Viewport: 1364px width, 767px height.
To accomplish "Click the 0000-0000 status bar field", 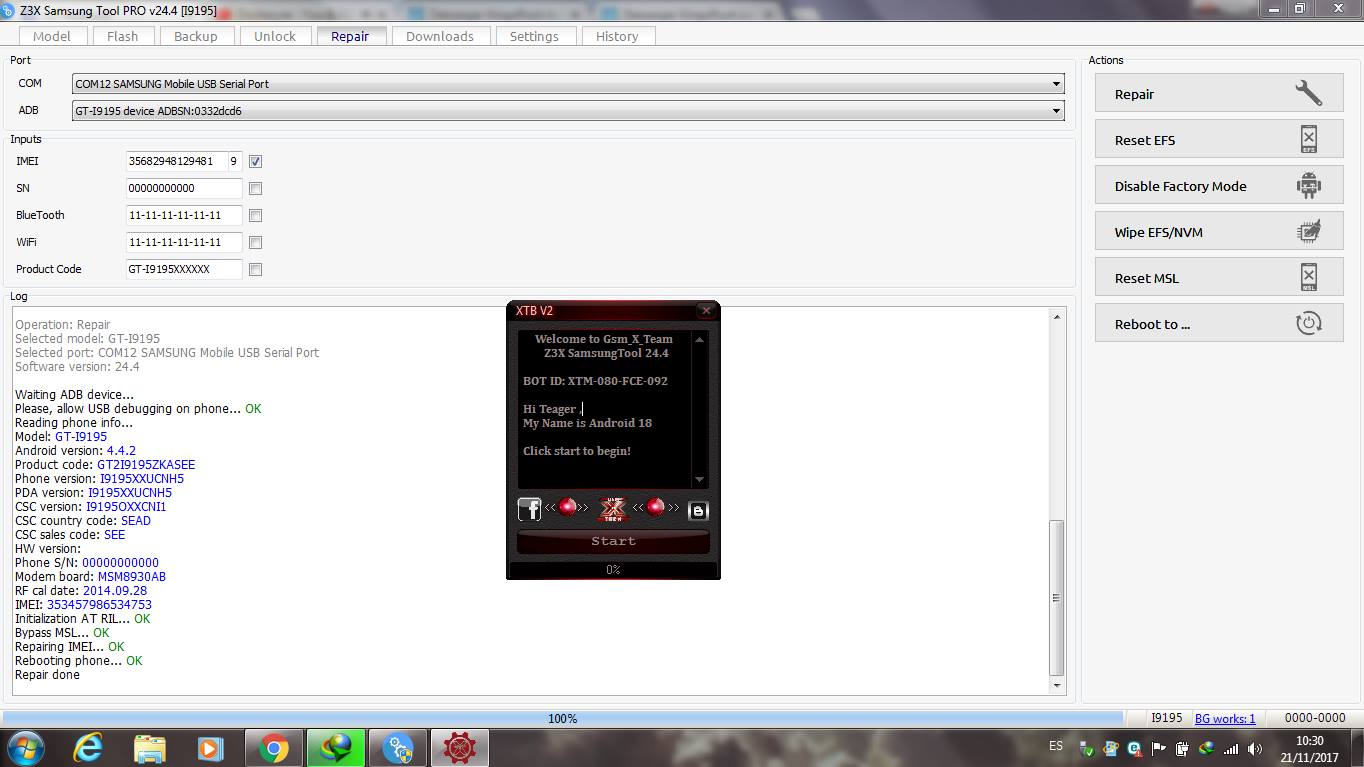I will point(1315,718).
